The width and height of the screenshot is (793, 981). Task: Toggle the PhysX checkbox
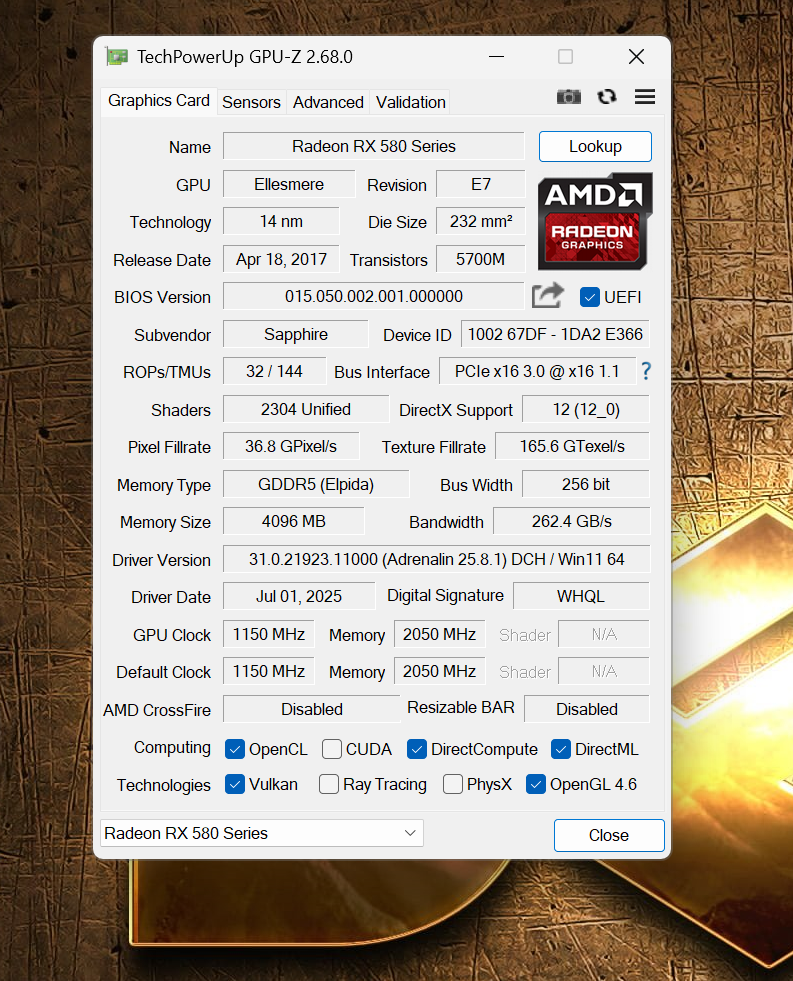pyautogui.click(x=453, y=784)
